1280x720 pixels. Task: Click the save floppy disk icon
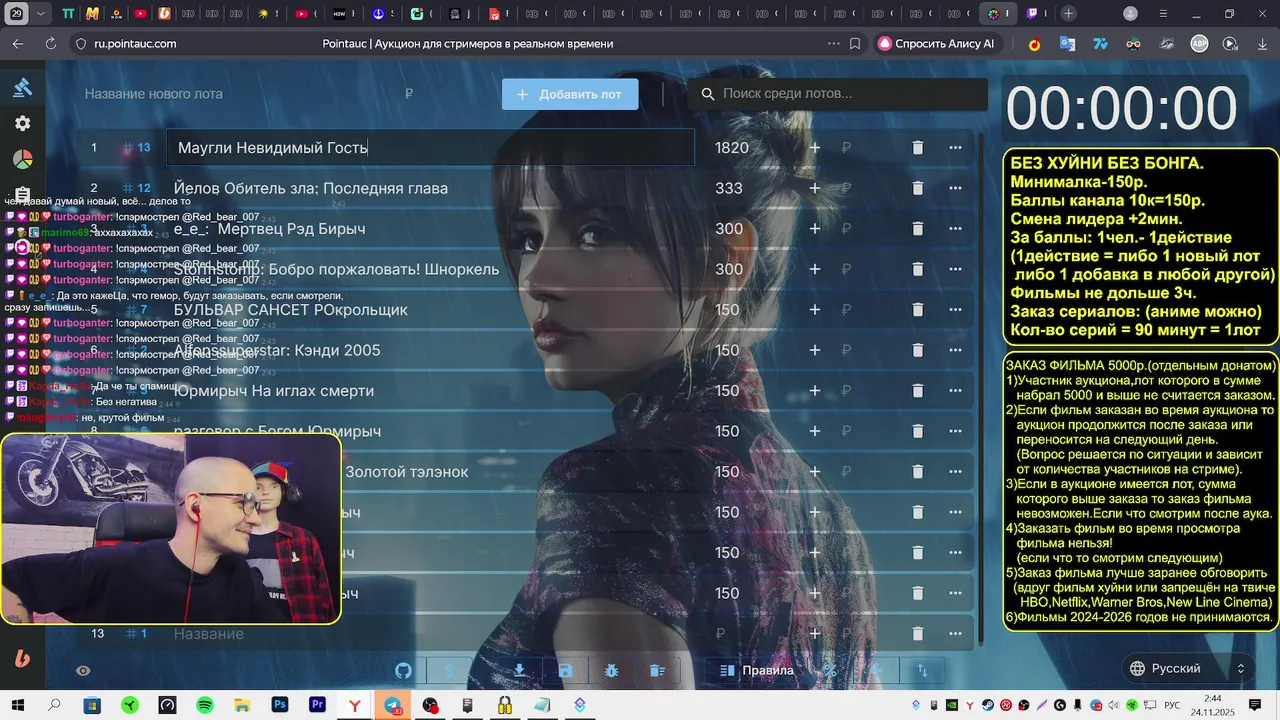click(565, 671)
